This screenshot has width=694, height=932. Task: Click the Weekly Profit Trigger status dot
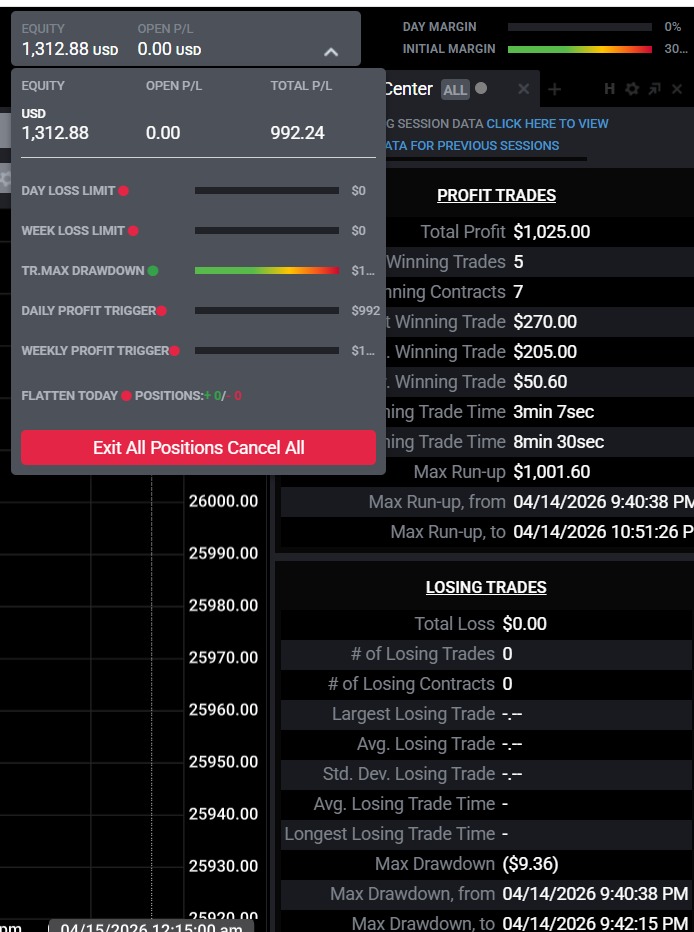(x=175, y=351)
